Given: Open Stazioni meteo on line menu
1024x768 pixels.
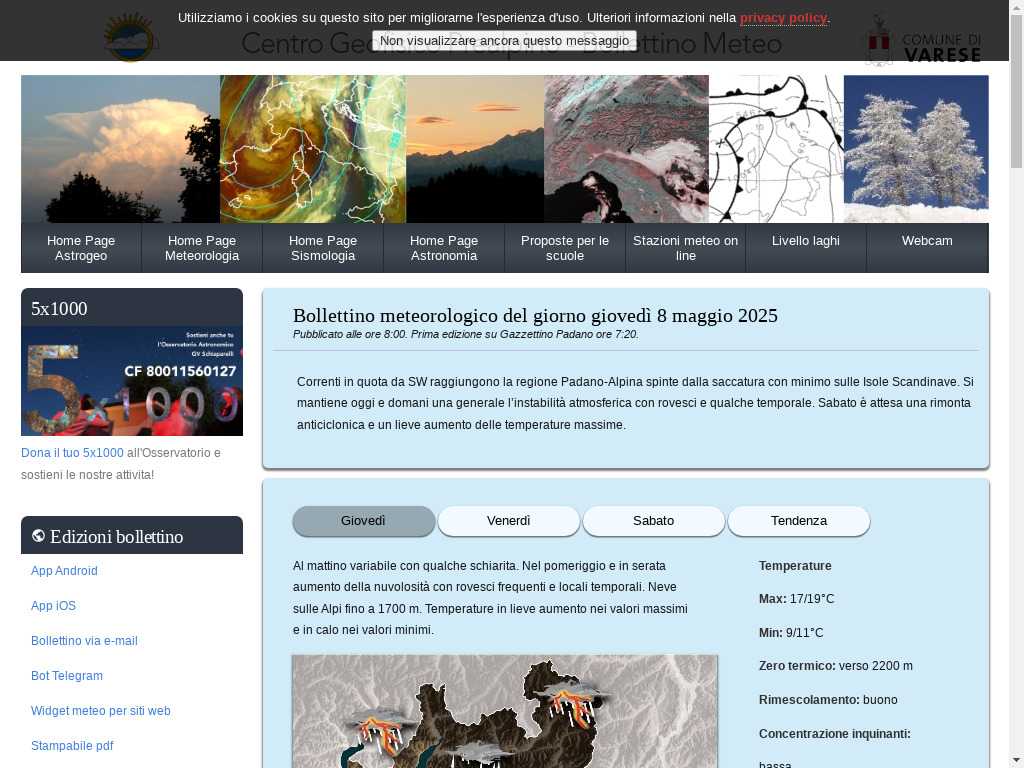Looking at the screenshot, I should click(x=686, y=248).
